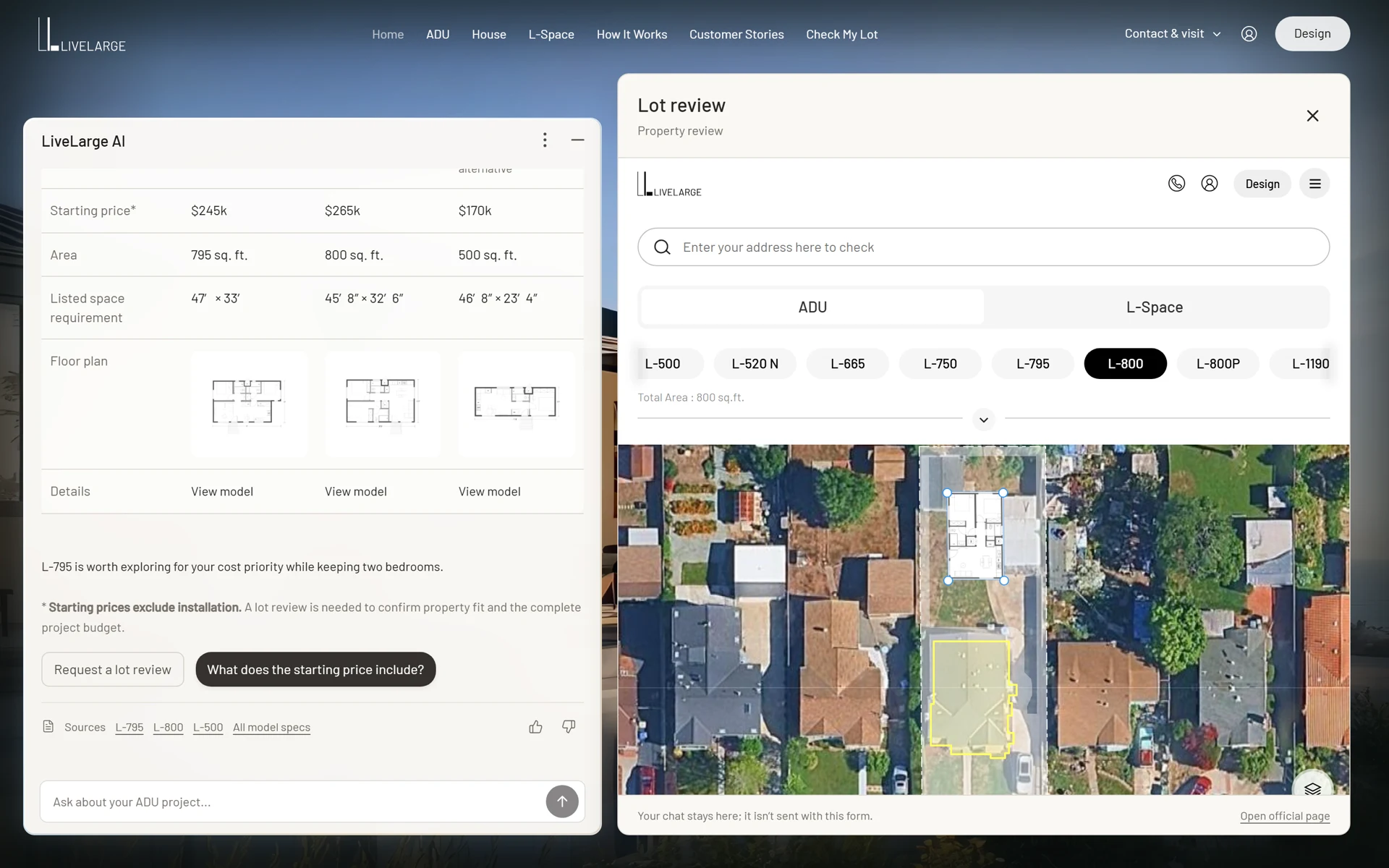Open the ADU menu in top navigation
The image size is (1389, 868).
(x=438, y=34)
